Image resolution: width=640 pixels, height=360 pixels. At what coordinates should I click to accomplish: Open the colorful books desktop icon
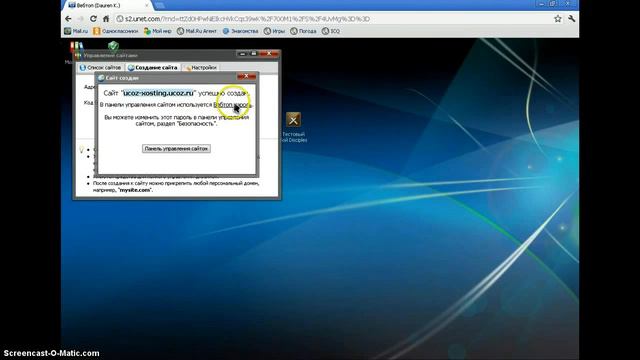76,47
